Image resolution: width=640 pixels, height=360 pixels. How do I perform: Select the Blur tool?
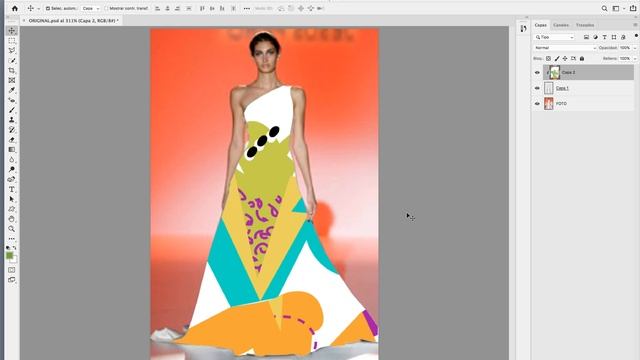tap(12, 160)
